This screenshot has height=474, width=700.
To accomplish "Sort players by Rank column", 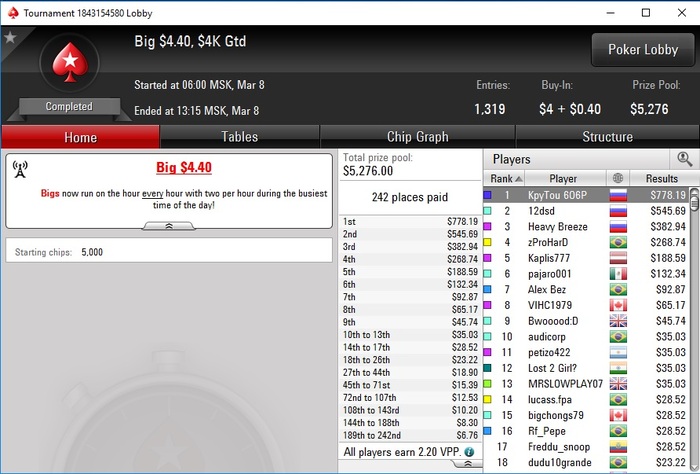I will [505, 178].
